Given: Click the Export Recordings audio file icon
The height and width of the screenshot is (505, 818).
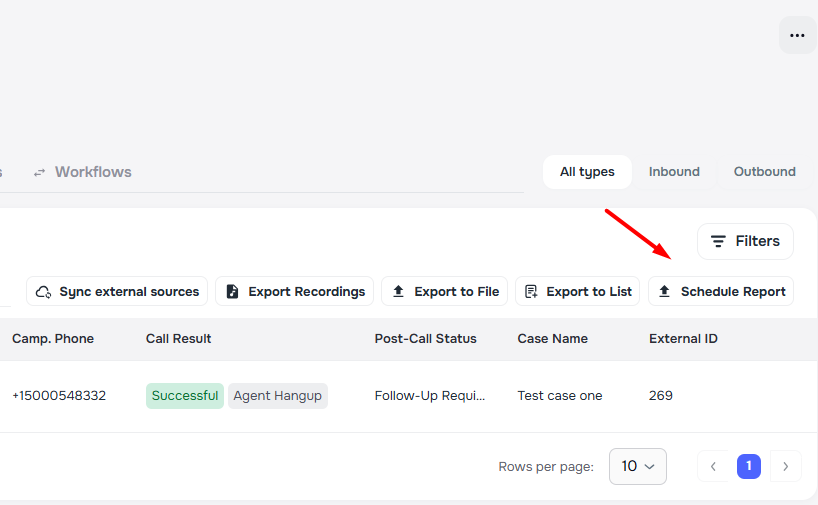Looking at the screenshot, I should [x=232, y=292].
